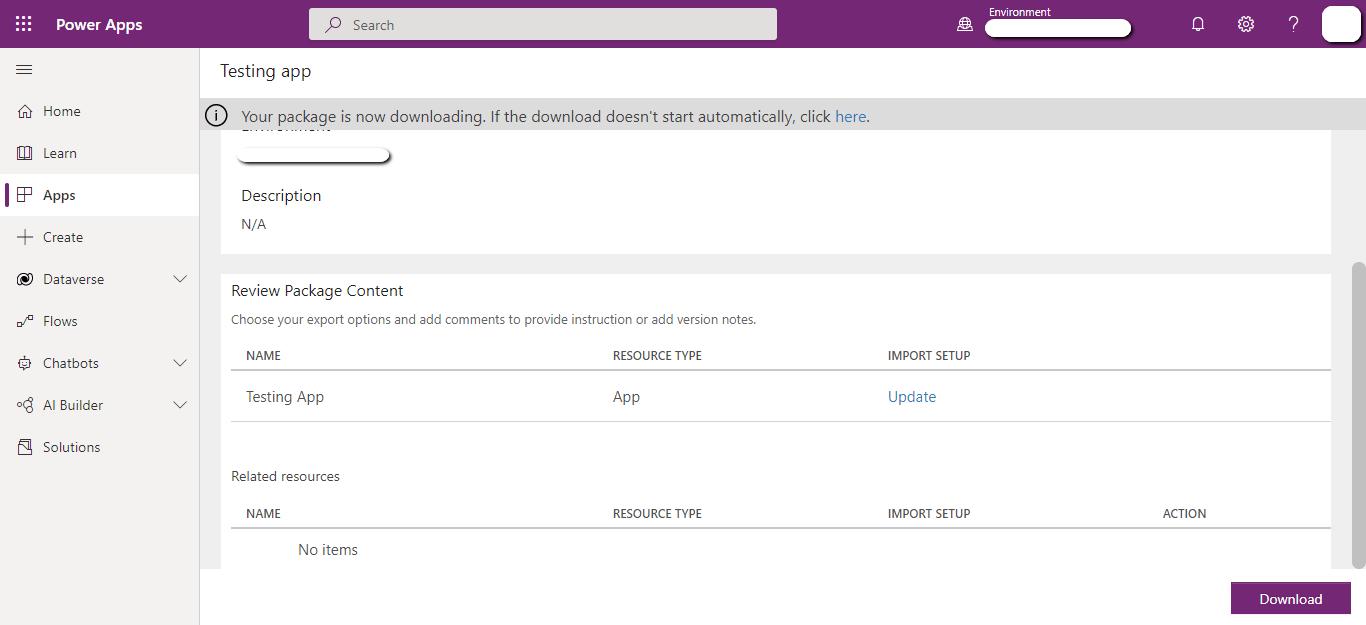Expand the Chatbots chevron

pos(180,363)
